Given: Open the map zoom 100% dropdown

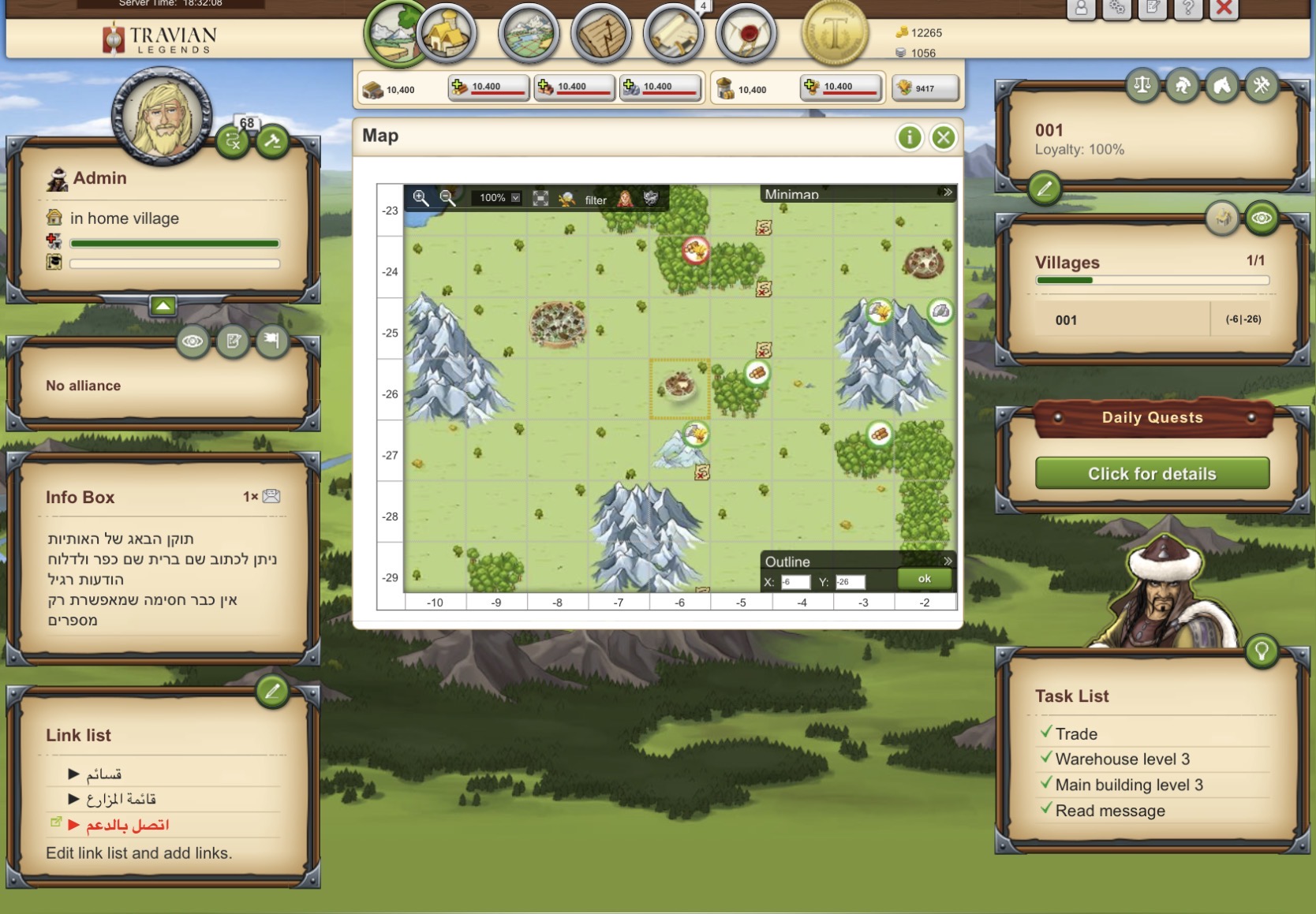Looking at the screenshot, I should 496,198.
